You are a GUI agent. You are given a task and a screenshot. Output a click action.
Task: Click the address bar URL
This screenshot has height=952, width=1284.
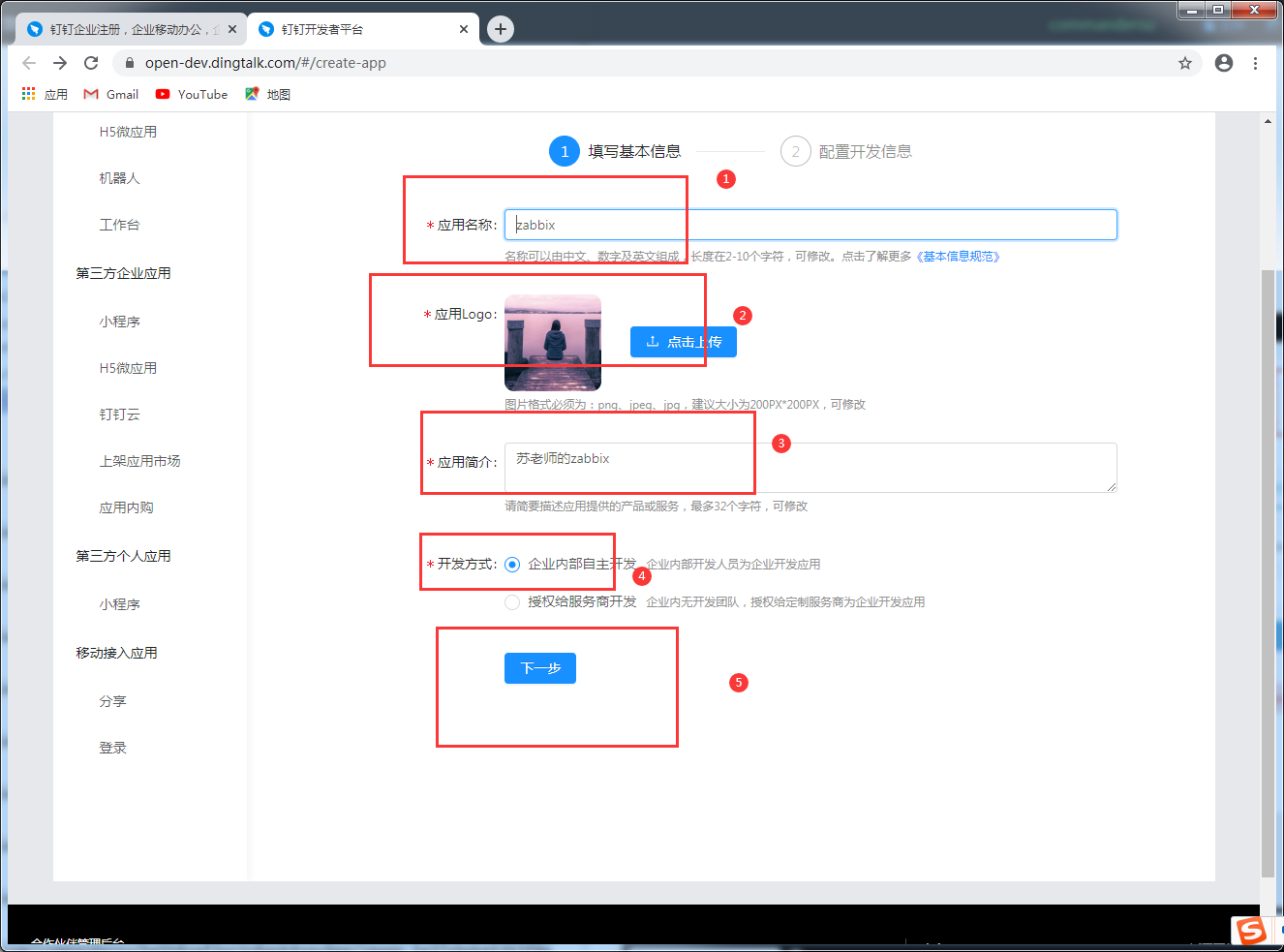click(265, 63)
